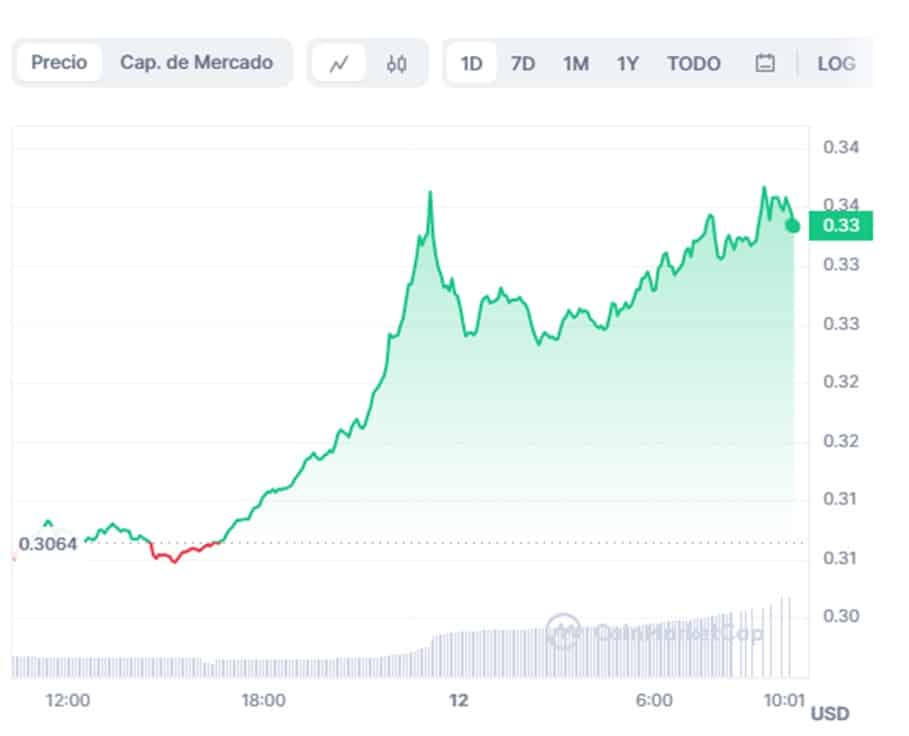Click the 0.3064 opening price label
Screen dimensions: 909x736
[x=47, y=545]
